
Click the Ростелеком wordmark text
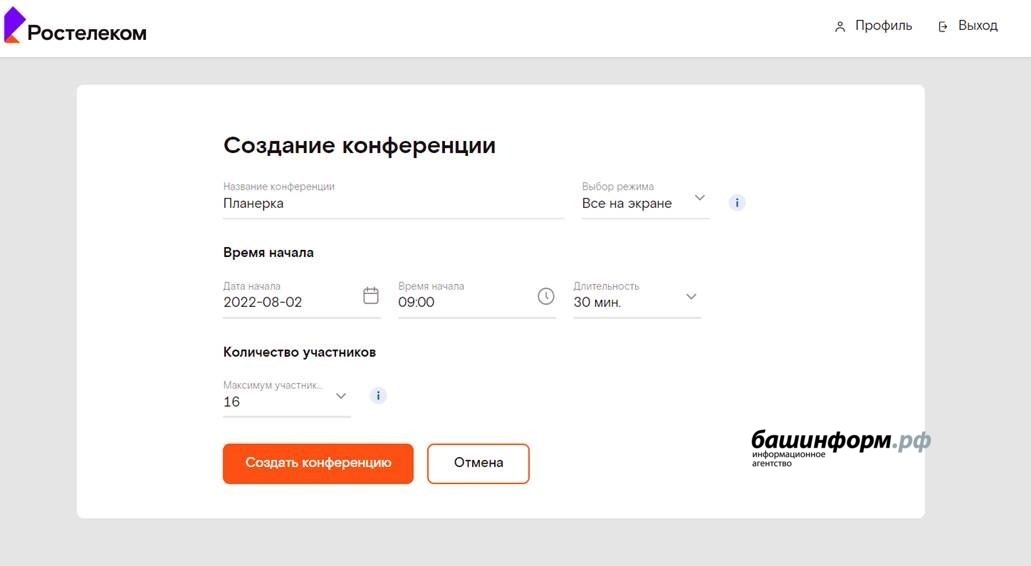[87, 33]
